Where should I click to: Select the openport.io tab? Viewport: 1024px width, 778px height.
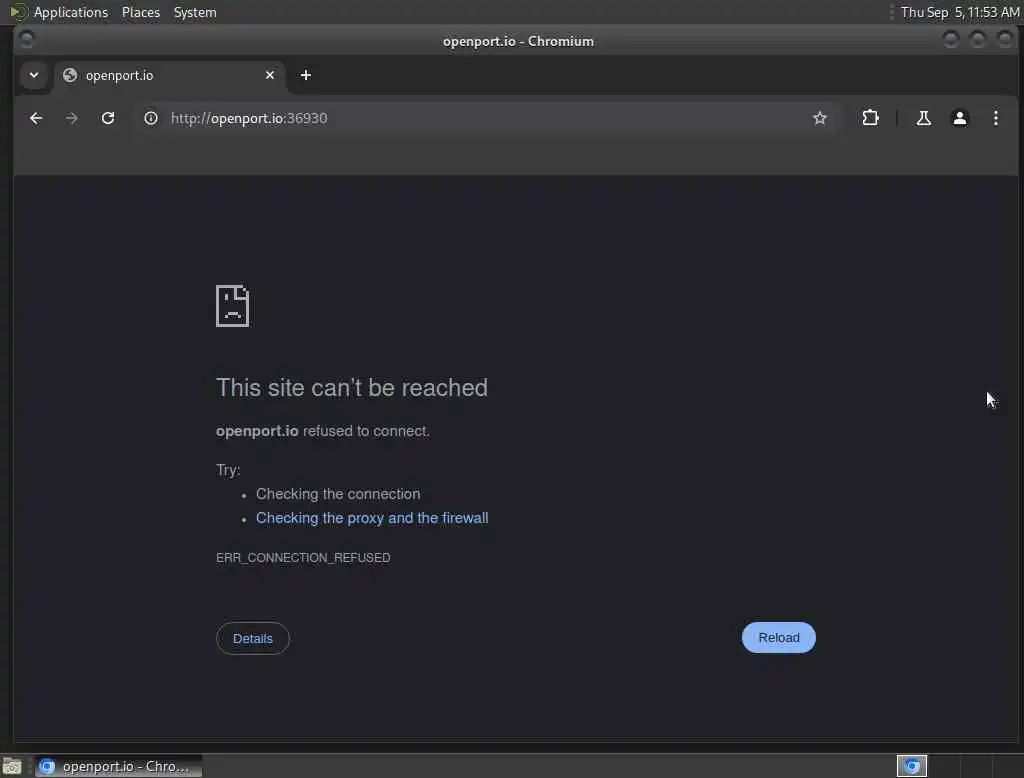[x=168, y=75]
